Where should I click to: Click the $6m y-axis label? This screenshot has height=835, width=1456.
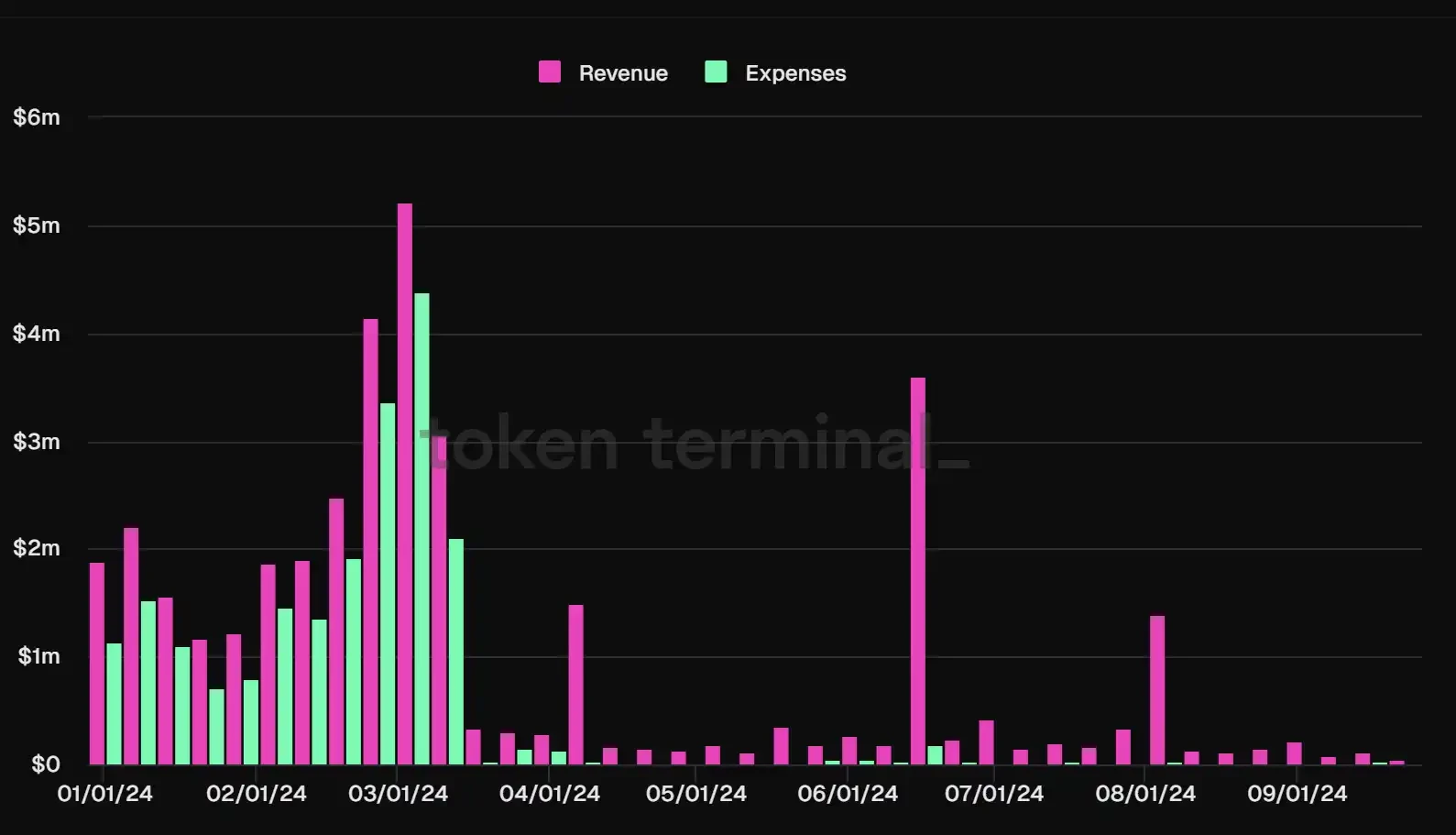[x=37, y=117]
